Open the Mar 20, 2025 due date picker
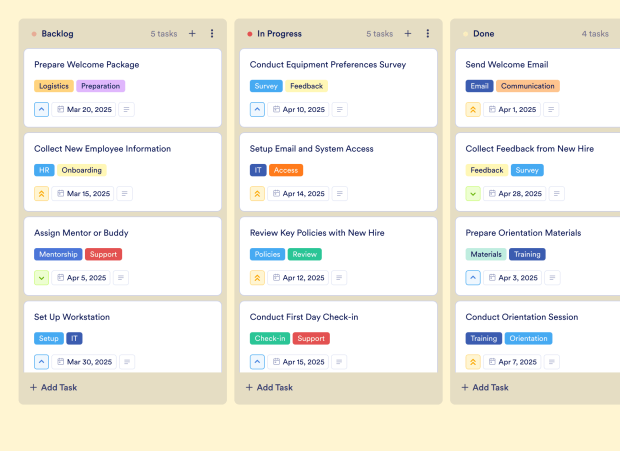 point(84,109)
